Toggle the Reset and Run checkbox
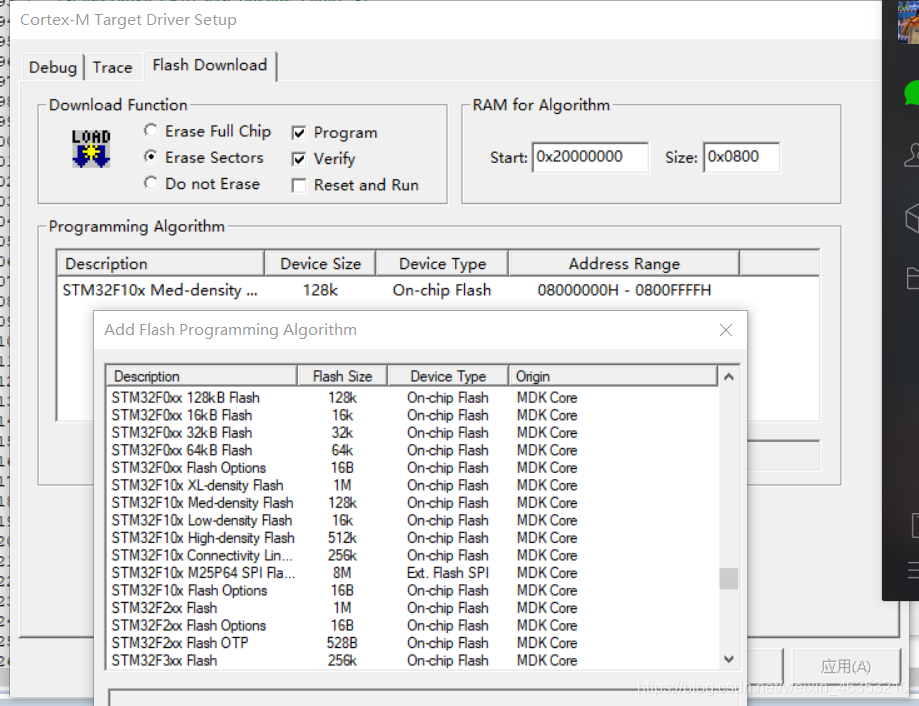Screen dimensions: 919x706 point(299,185)
